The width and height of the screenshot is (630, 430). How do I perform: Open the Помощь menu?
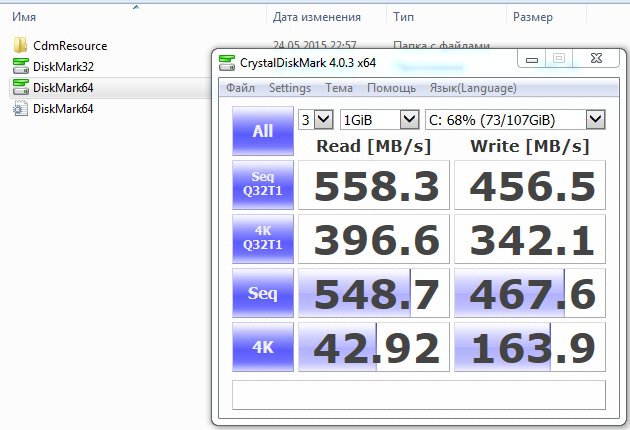391,88
